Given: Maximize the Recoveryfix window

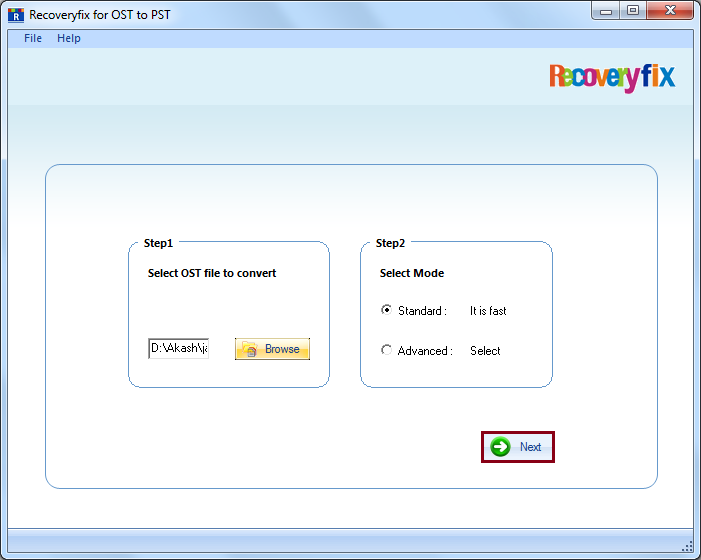Looking at the screenshot, I should 633,11.
